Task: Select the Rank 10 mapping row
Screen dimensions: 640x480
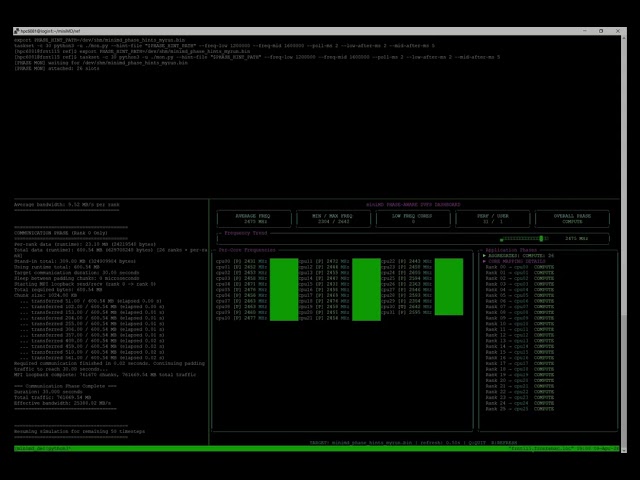Action: coord(519,324)
